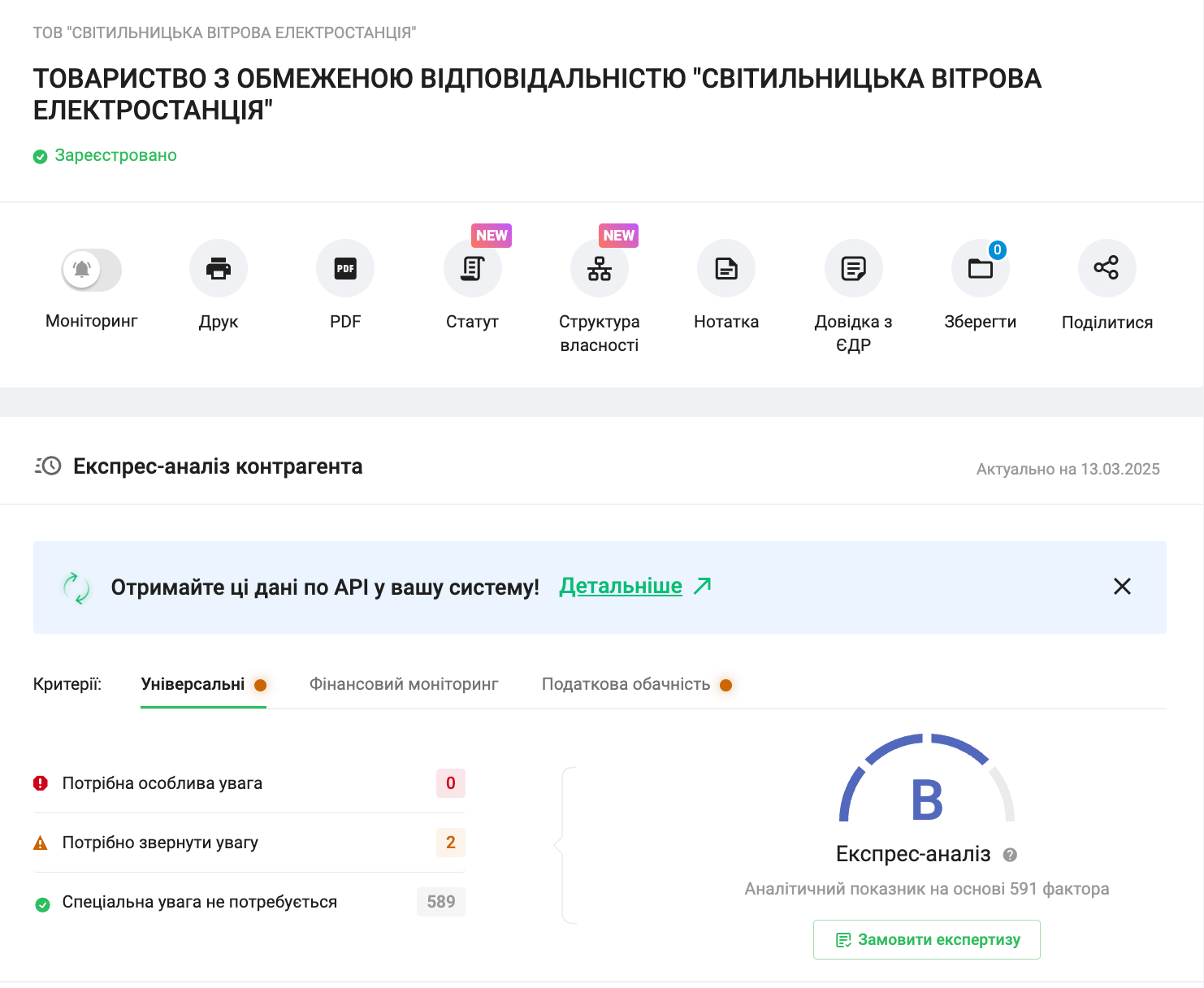This screenshot has height=988, width=1204.
Task: Open the PDF export icon
Action: [345, 268]
